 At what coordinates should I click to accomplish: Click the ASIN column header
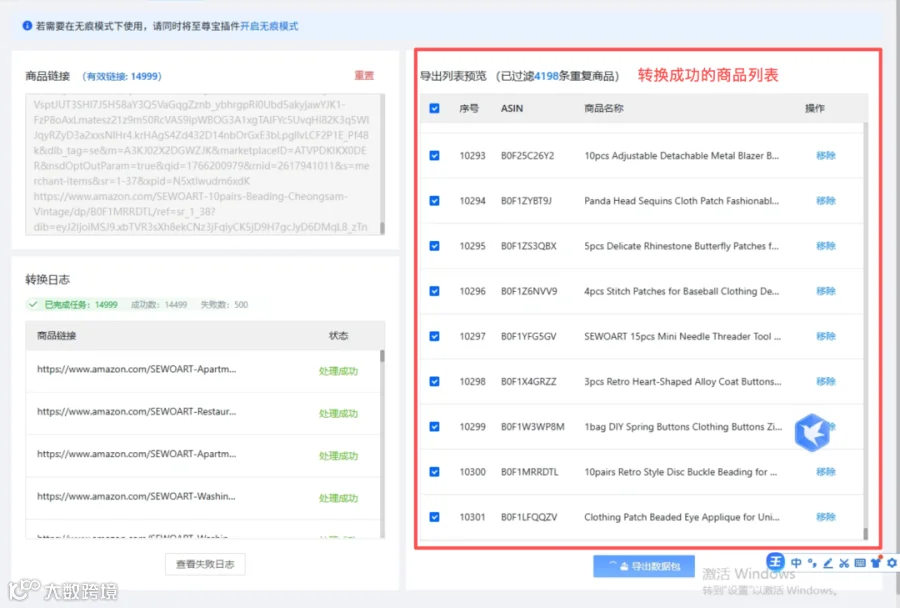click(x=512, y=108)
